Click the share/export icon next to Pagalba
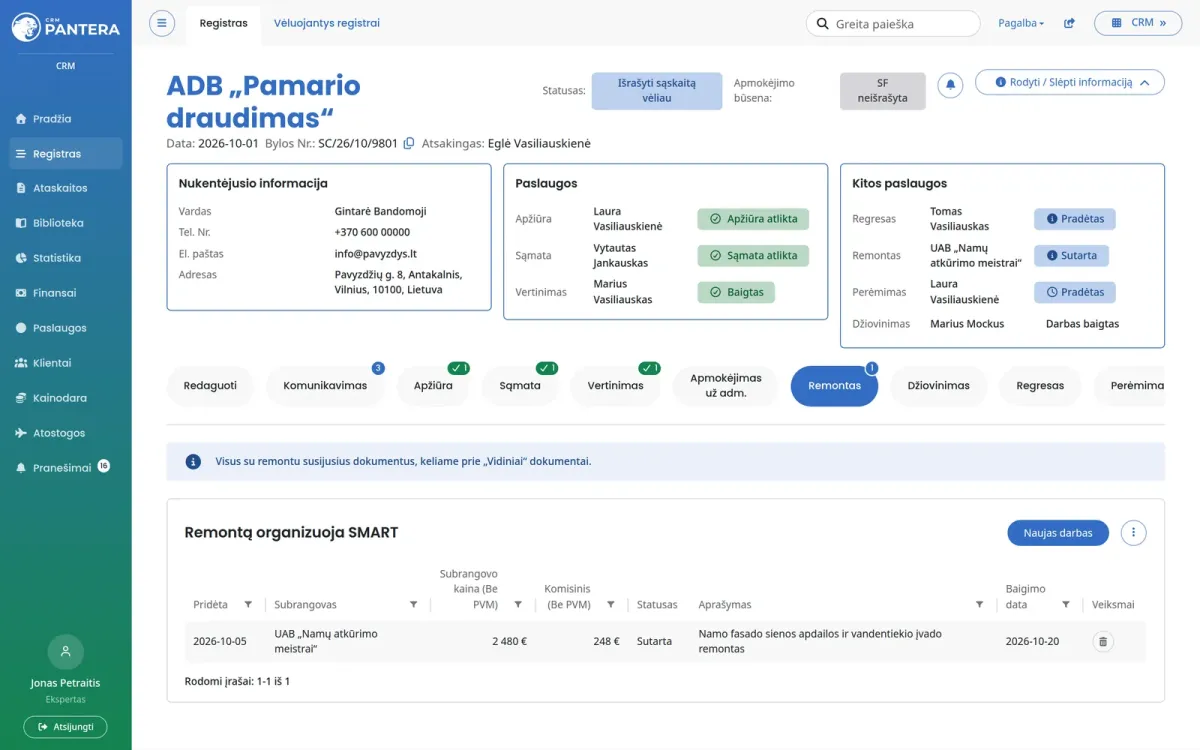 [x=1069, y=23]
